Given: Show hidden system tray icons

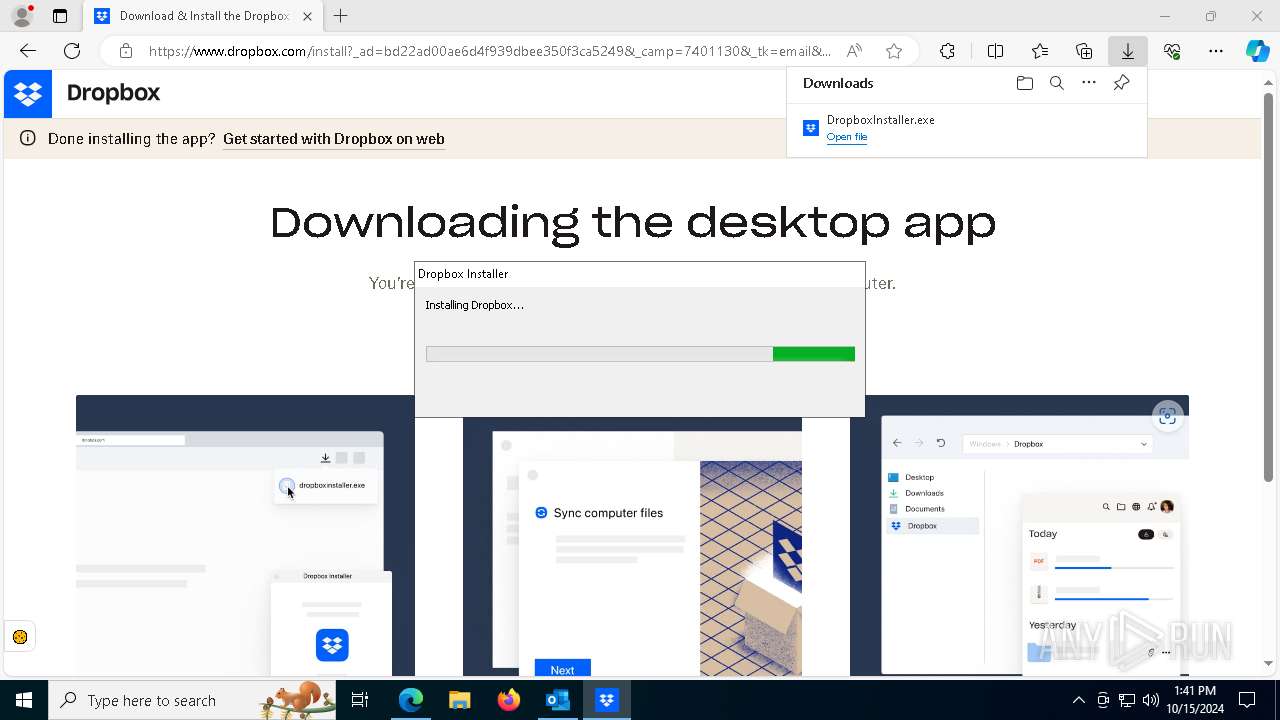Looking at the screenshot, I should click(x=1078, y=700).
